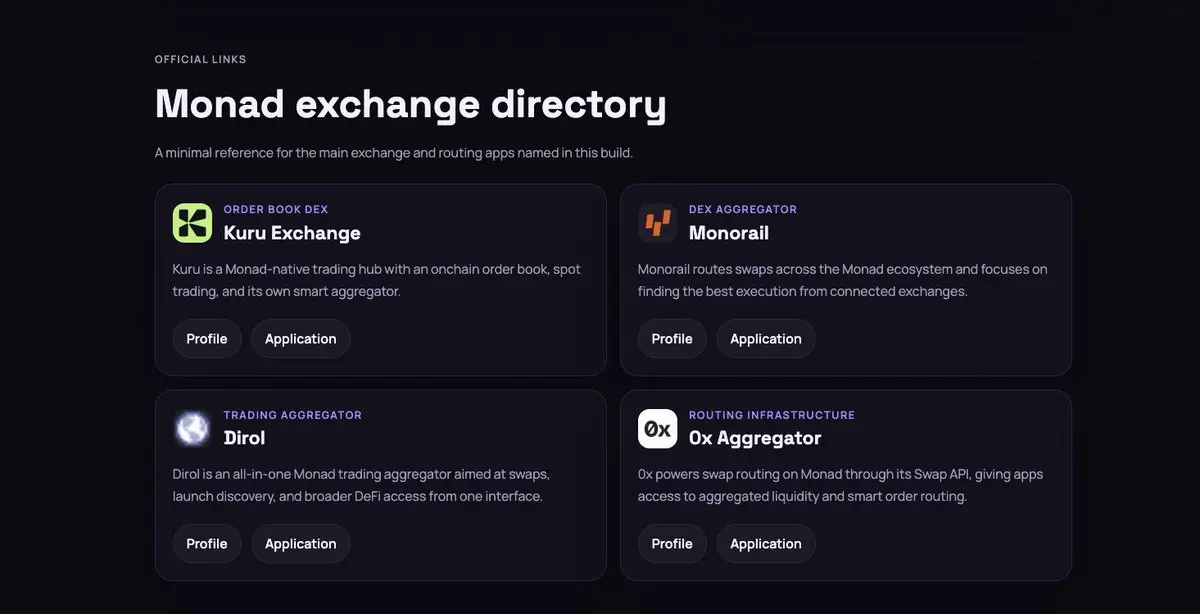This screenshot has height=614, width=1200.
Task: Launch the Kuru Exchange Application button
Action: (x=300, y=339)
